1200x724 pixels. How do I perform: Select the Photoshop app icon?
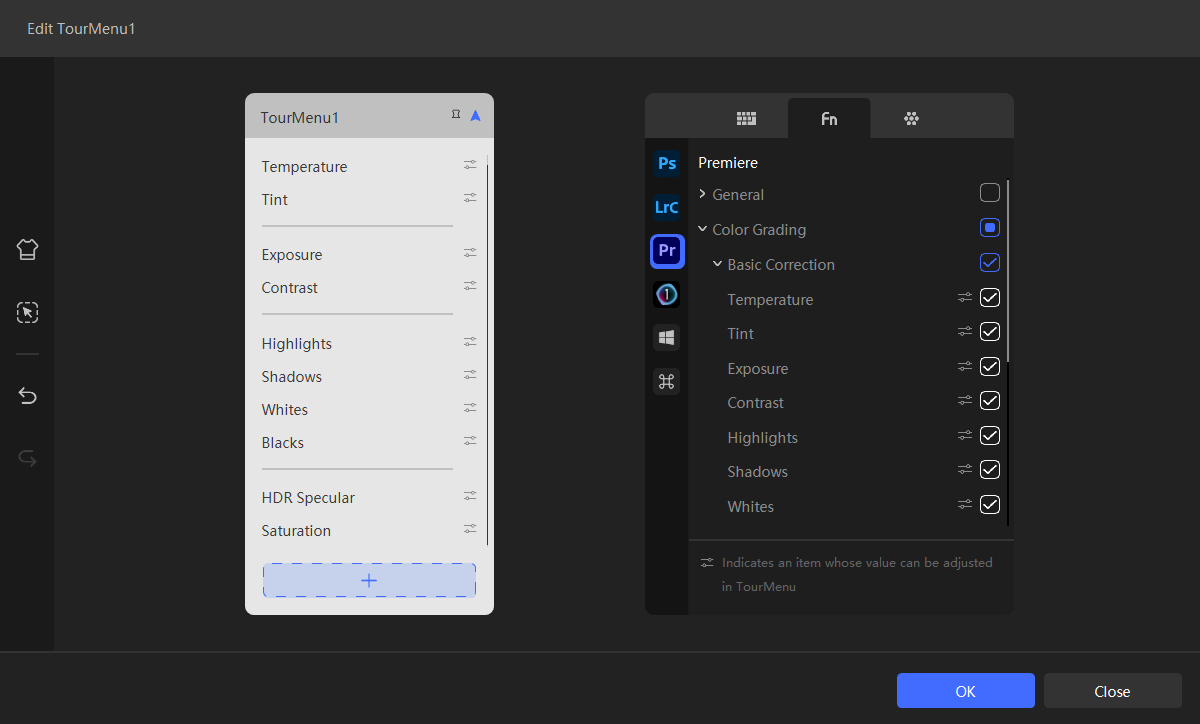pyautogui.click(x=667, y=163)
